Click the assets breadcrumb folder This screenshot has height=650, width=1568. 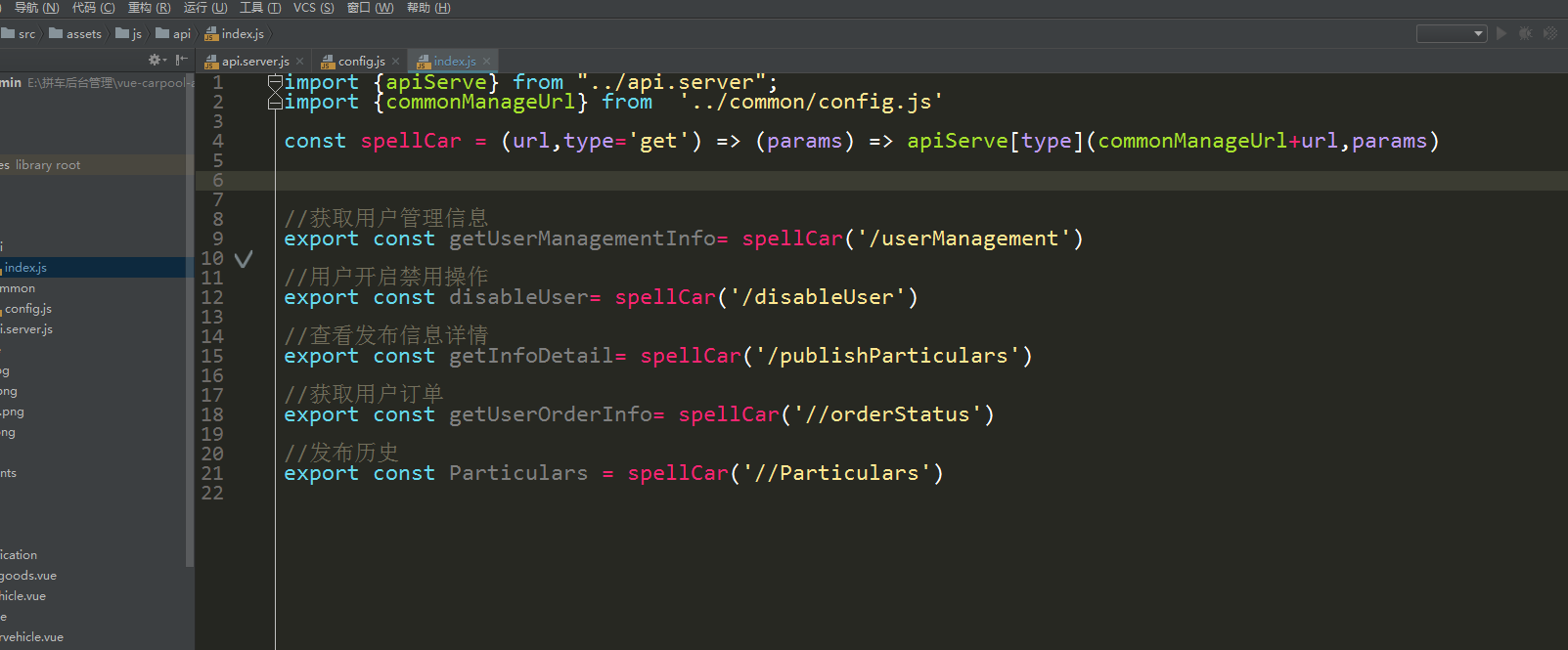[x=75, y=34]
